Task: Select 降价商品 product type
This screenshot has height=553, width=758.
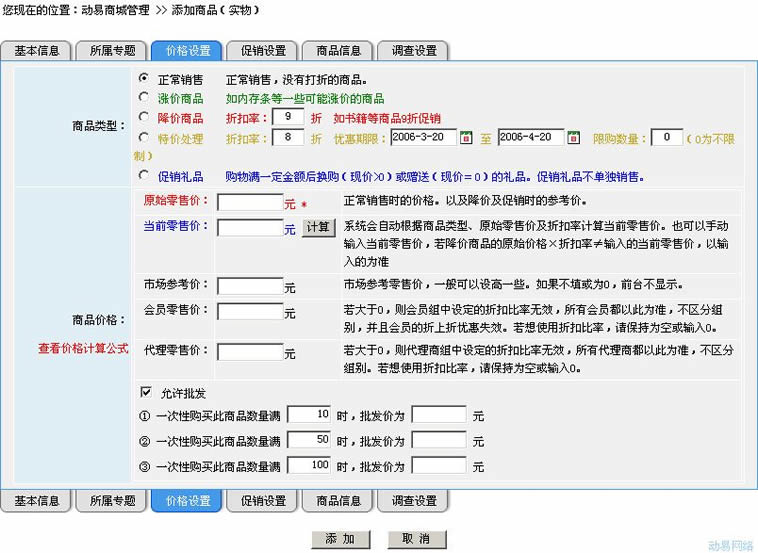Action: coord(144,116)
